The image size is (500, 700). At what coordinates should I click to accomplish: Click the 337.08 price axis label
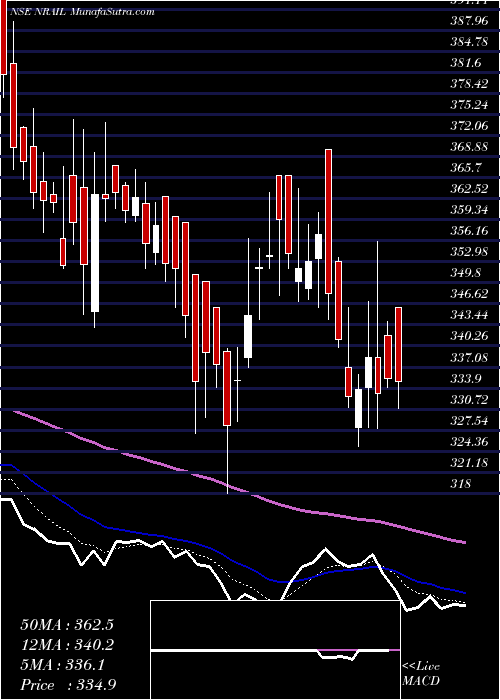(467, 357)
